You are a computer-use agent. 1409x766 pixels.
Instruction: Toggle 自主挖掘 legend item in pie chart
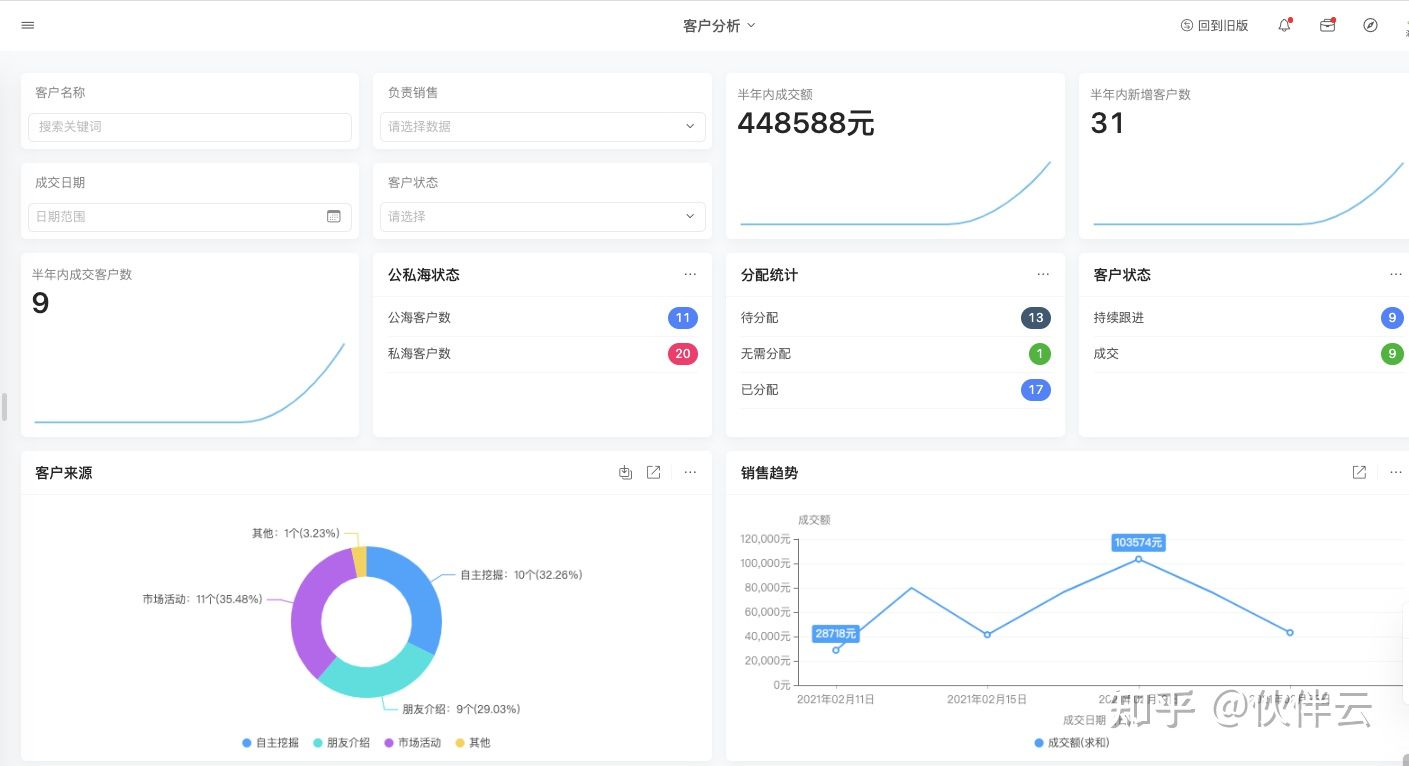coord(270,743)
